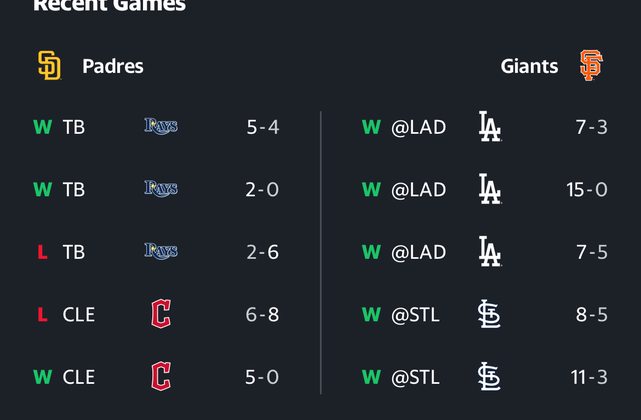Tap the Guardians logo in the 5-0 win
Screen dimensions: 641x420
(160, 377)
